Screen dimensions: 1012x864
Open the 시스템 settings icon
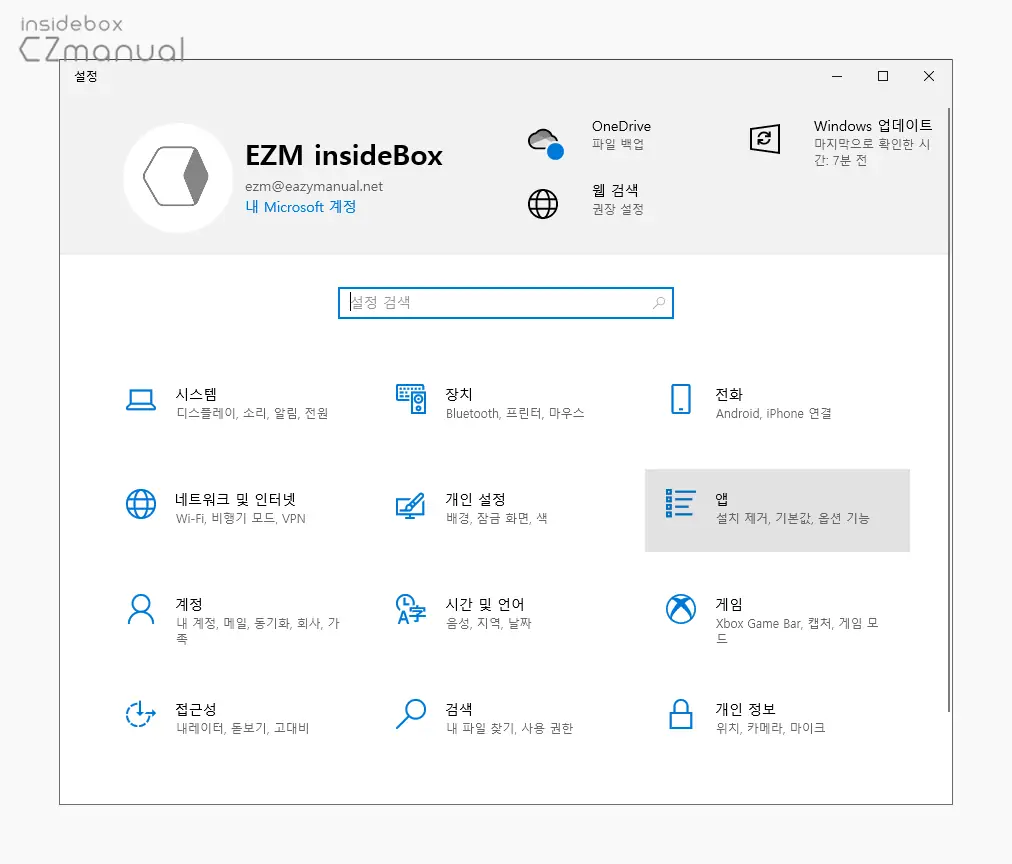click(x=141, y=401)
